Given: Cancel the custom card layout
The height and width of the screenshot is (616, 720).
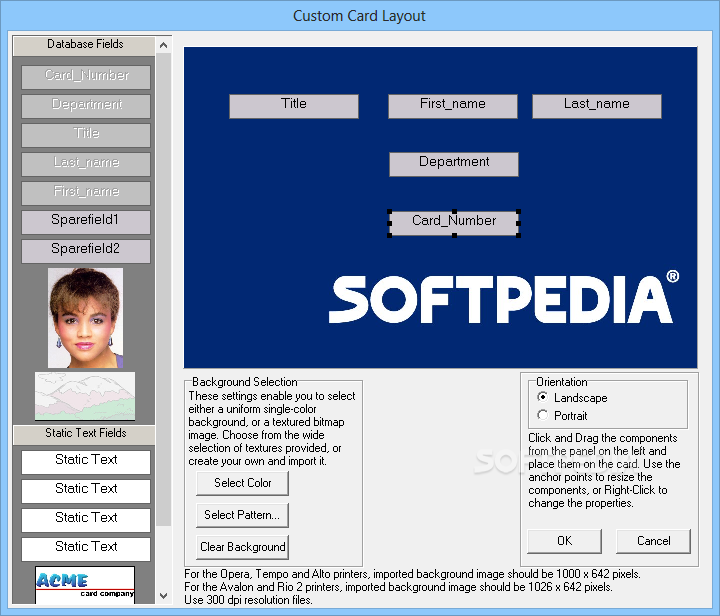Looking at the screenshot, I should 653,541.
